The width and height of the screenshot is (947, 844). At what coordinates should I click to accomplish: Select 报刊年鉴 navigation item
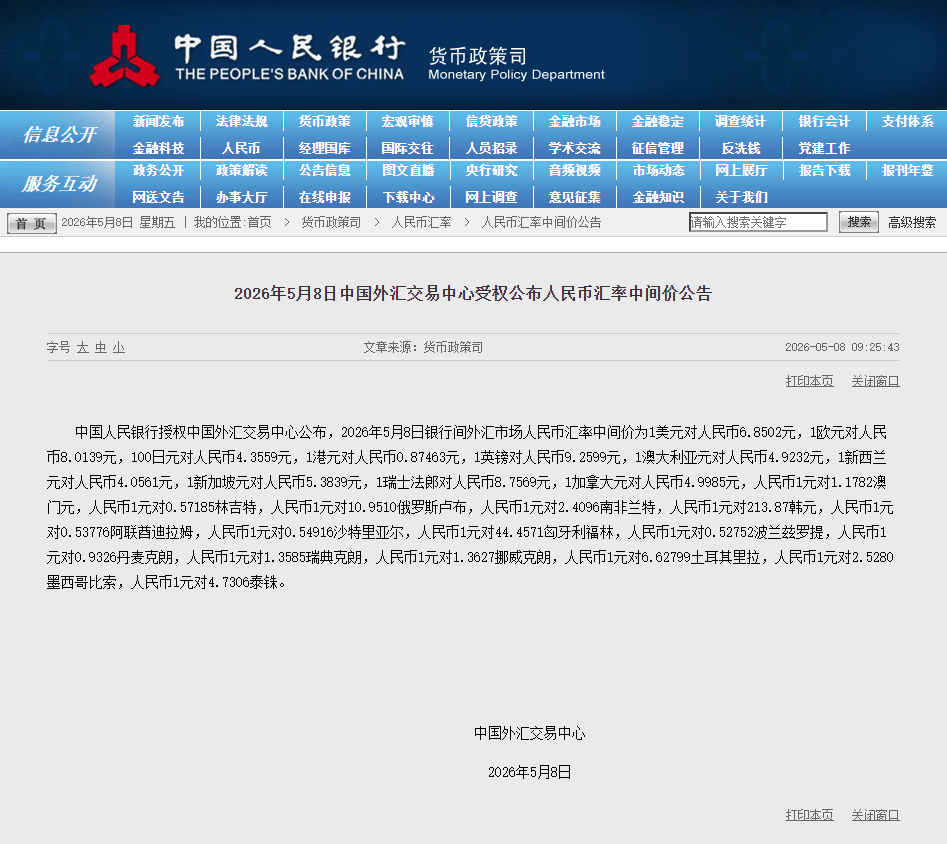tap(908, 170)
